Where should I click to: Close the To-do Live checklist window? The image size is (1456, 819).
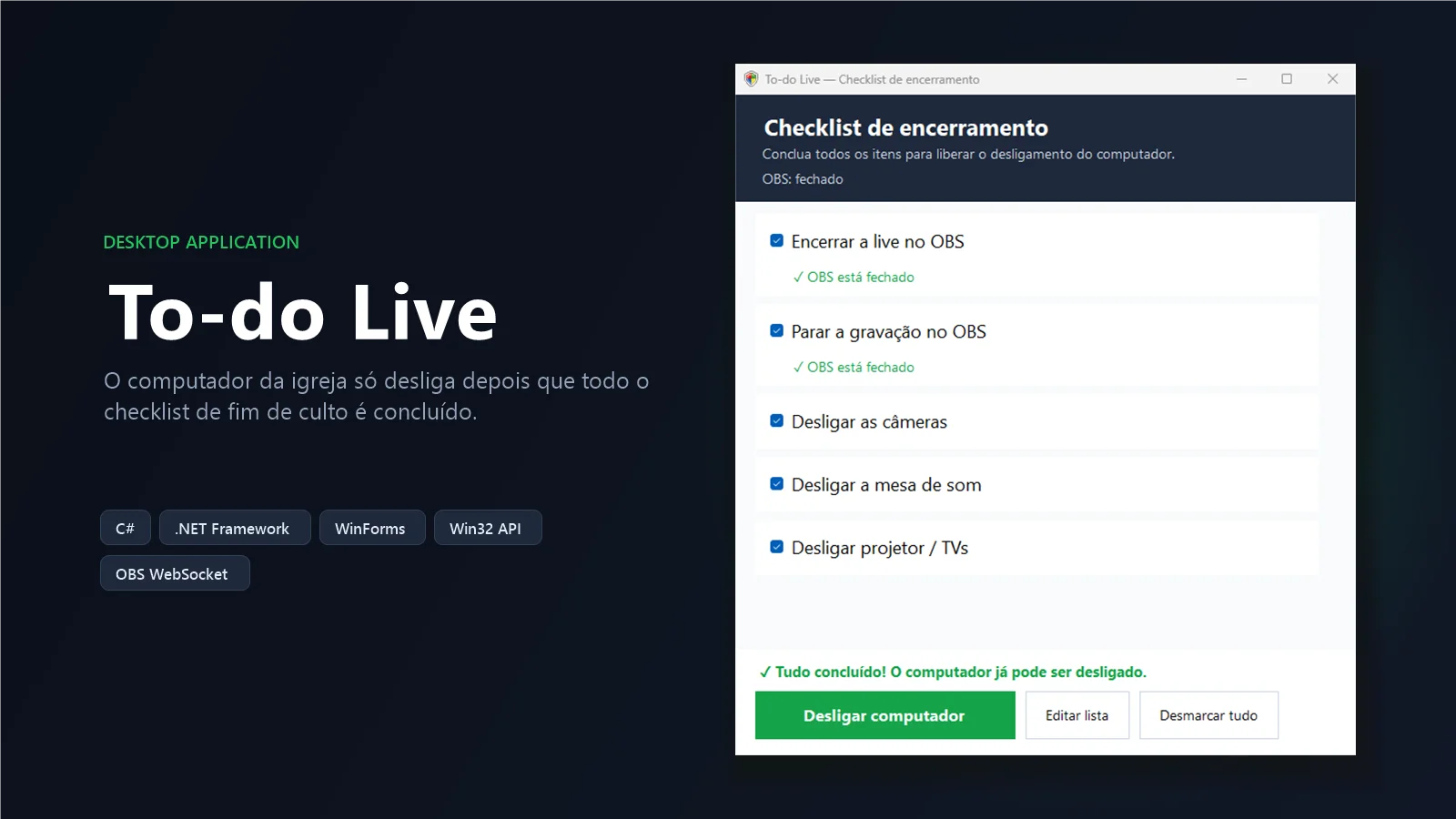pyautogui.click(x=1332, y=79)
